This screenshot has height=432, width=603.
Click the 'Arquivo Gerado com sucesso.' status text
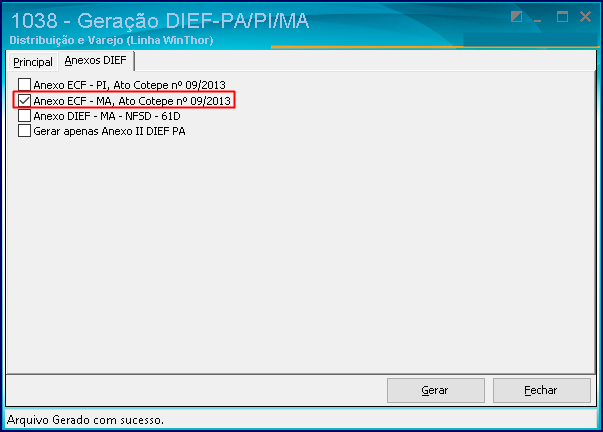(85, 420)
